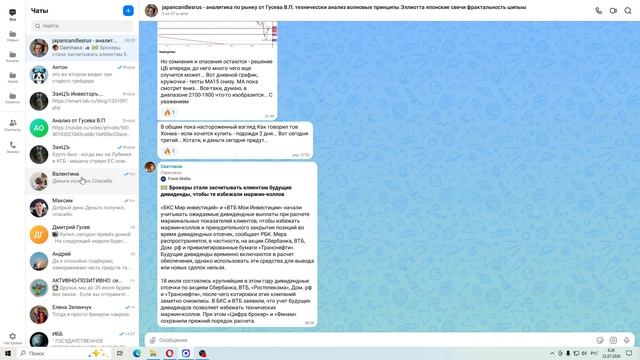Open the sticker picker in message bar
Viewport: 640px width, 360px height.
(x=600, y=340)
